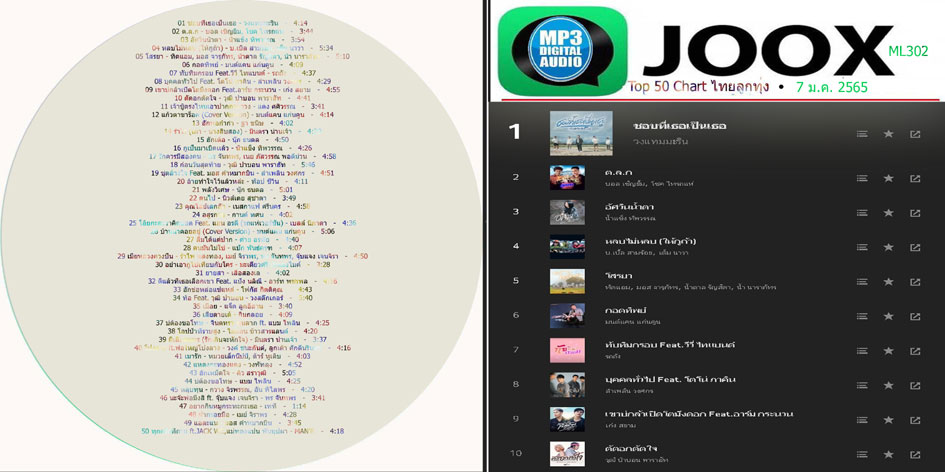
Task: Open song title โสรยา in chart
Action: click(x=618, y=275)
